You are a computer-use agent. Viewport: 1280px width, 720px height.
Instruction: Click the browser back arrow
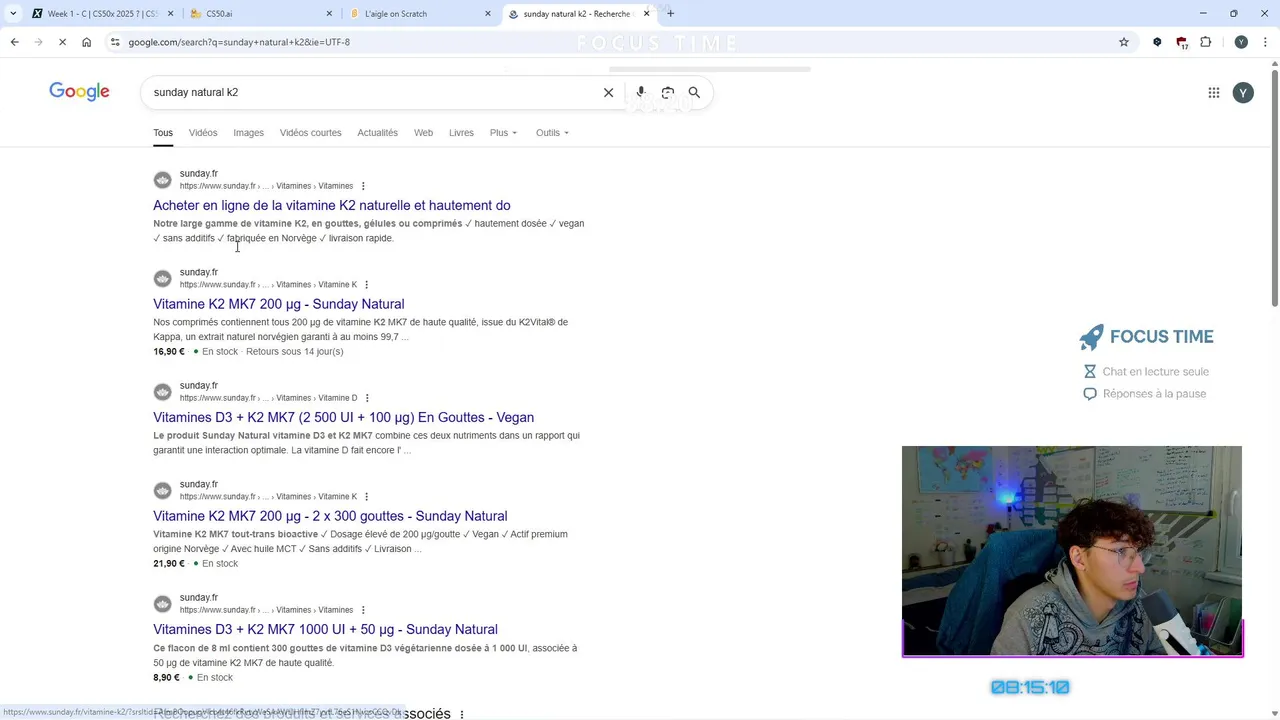pos(14,42)
